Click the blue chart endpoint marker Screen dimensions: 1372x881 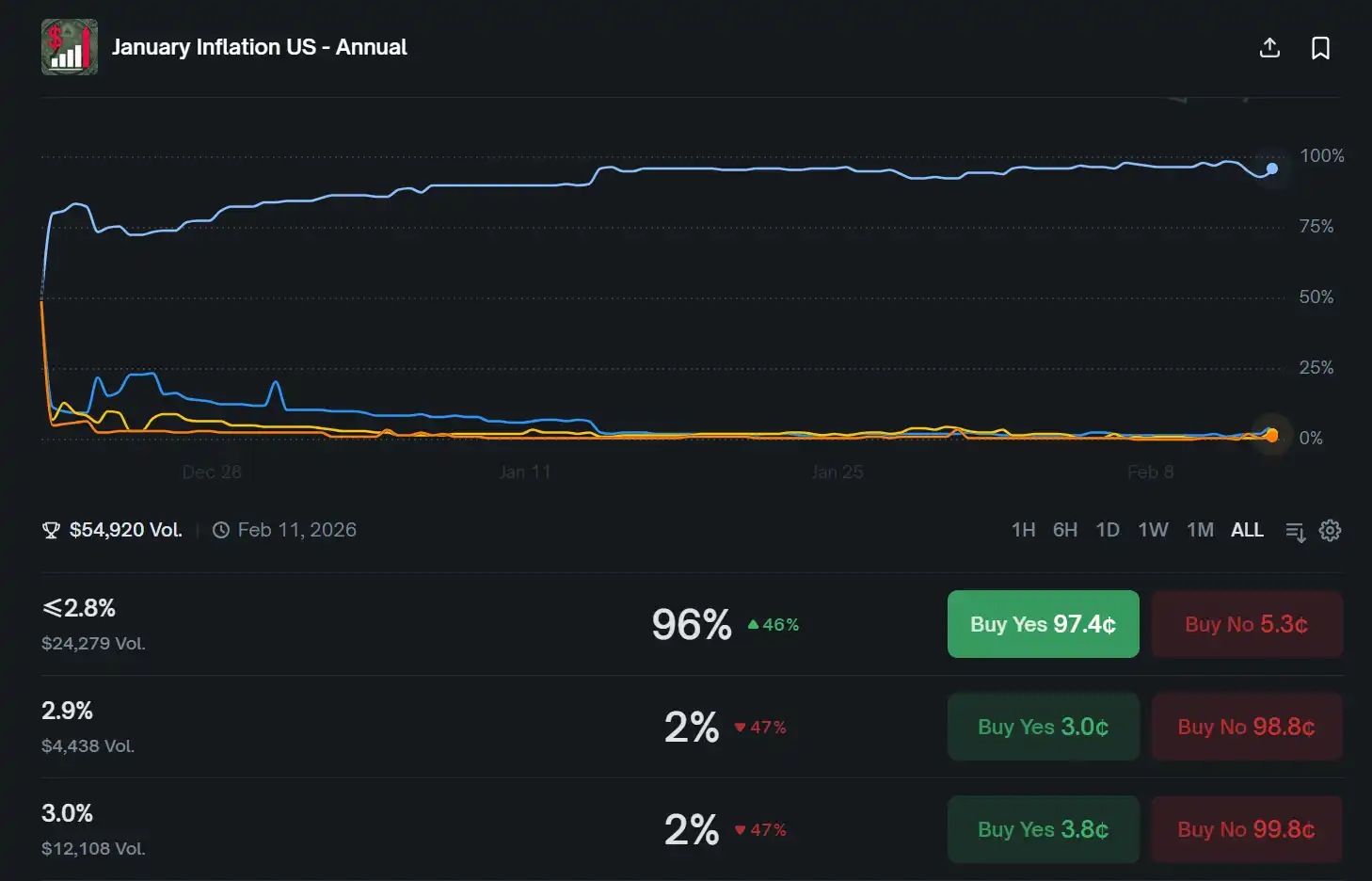[x=1272, y=169]
